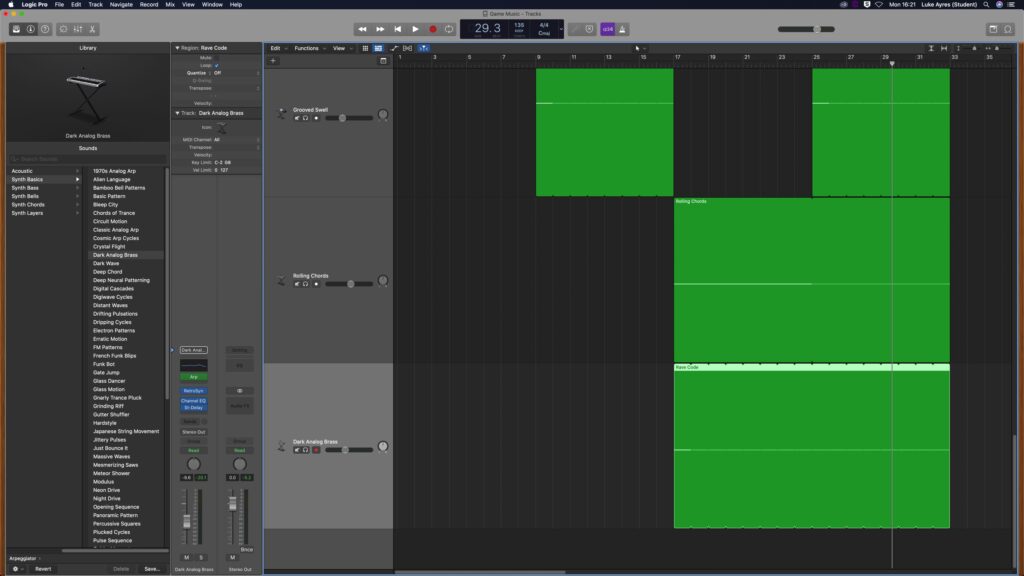Open the Window menu

212,5
